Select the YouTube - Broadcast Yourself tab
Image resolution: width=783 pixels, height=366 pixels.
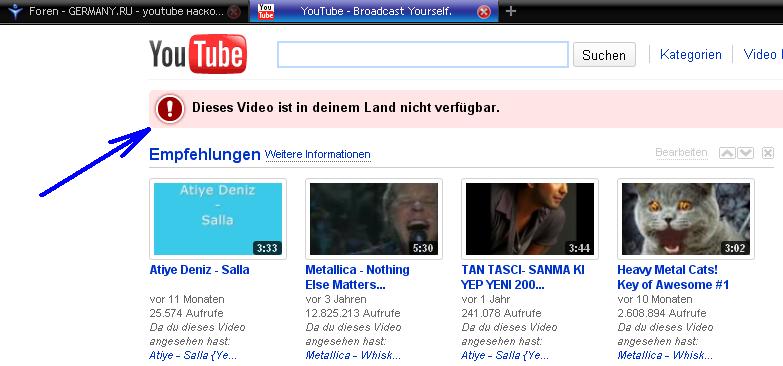click(374, 11)
